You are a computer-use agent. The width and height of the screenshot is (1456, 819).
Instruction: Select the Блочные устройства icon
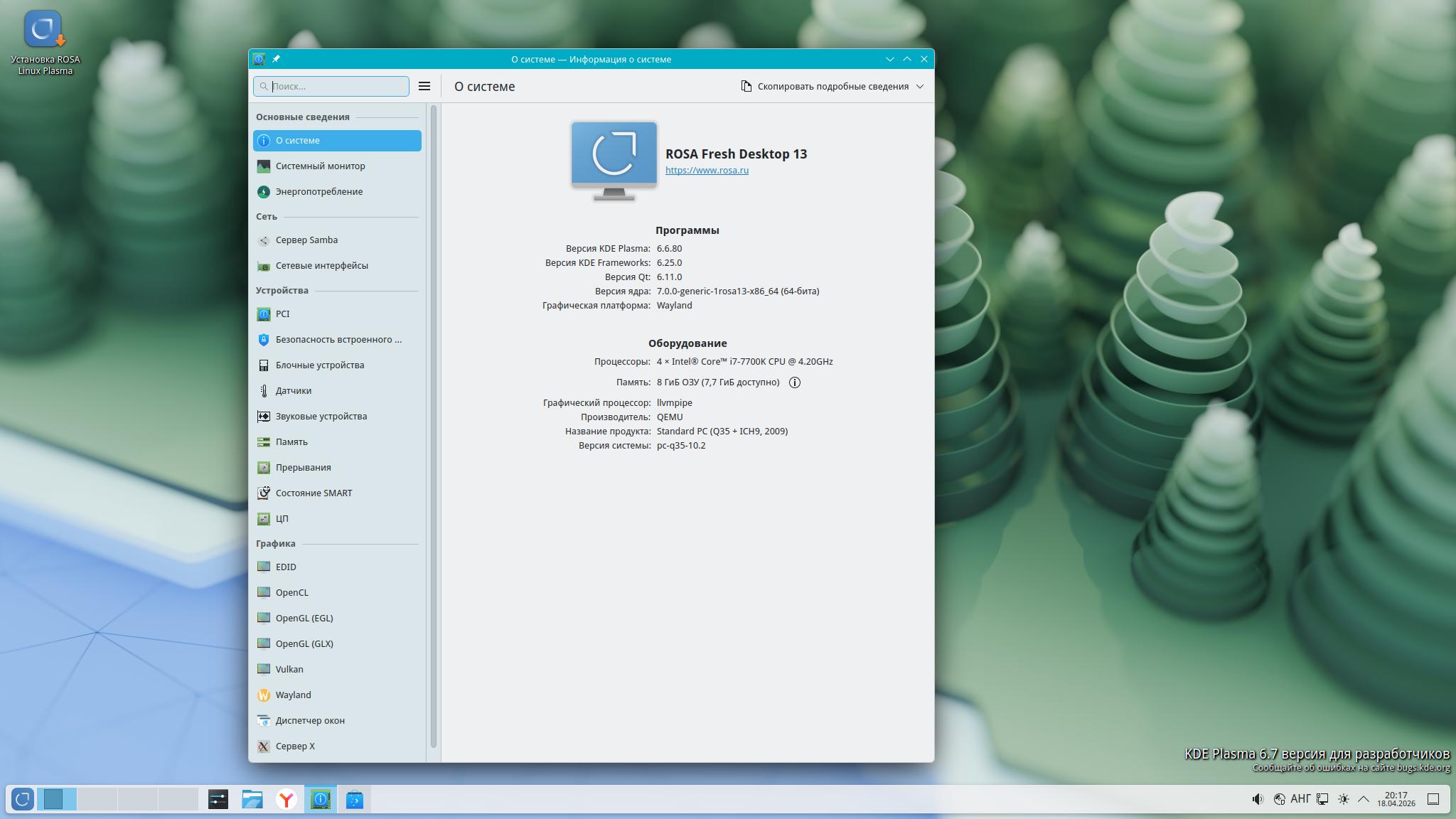[x=264, y=365]
